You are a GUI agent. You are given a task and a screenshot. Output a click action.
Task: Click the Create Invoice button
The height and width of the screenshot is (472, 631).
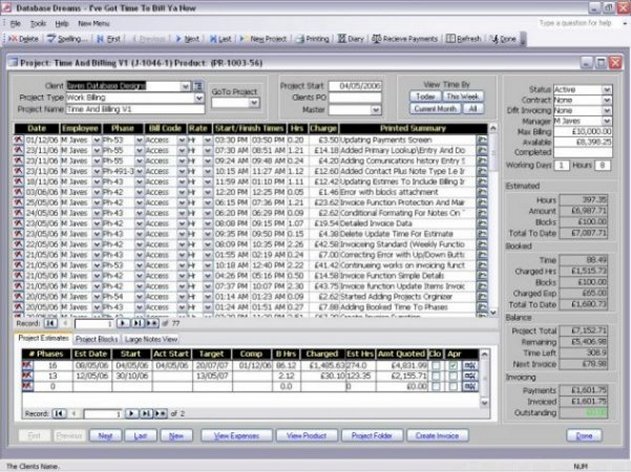[437, 436]
